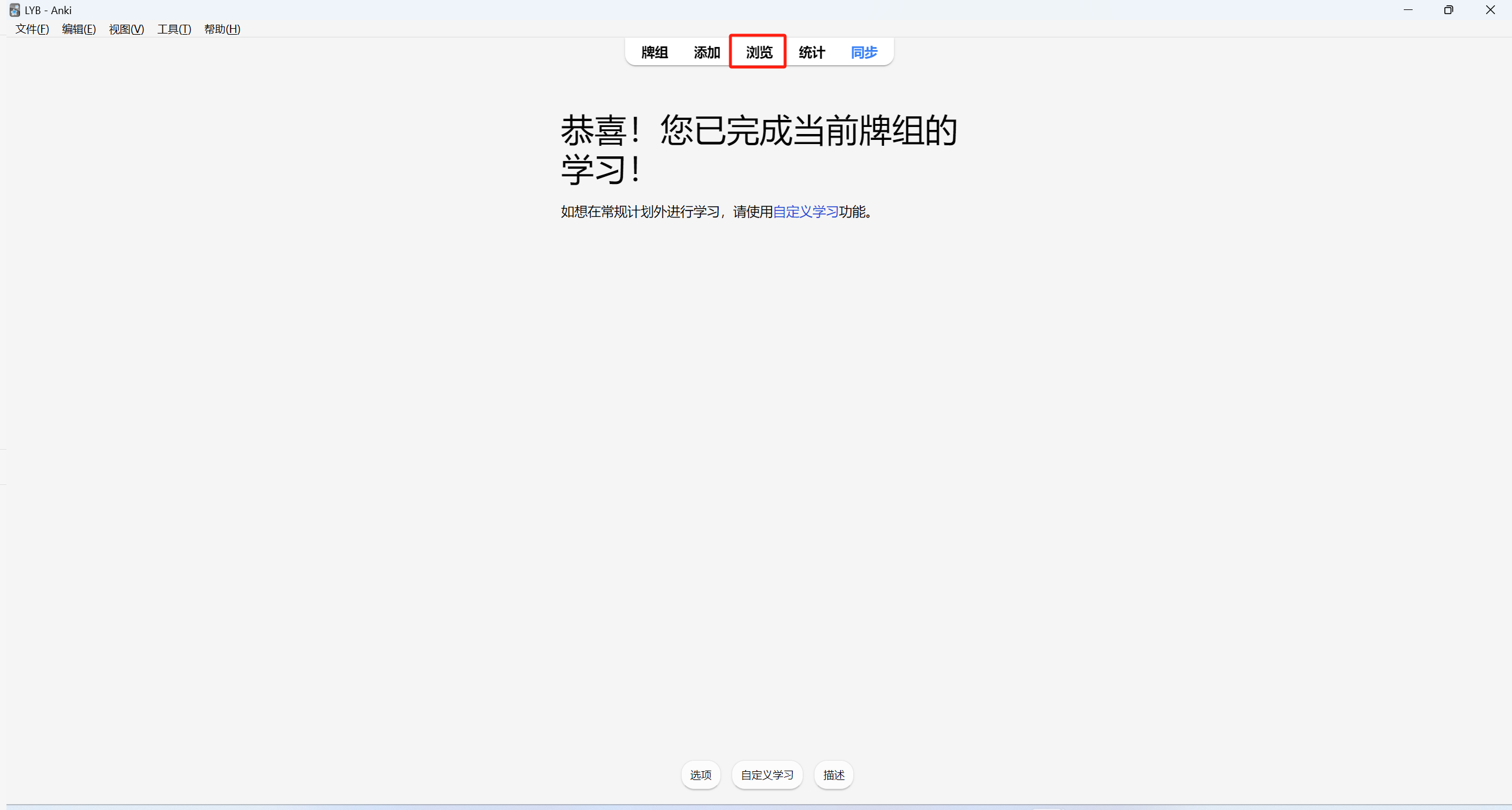Click the Anki app icon in title bar

pos(14,10)
